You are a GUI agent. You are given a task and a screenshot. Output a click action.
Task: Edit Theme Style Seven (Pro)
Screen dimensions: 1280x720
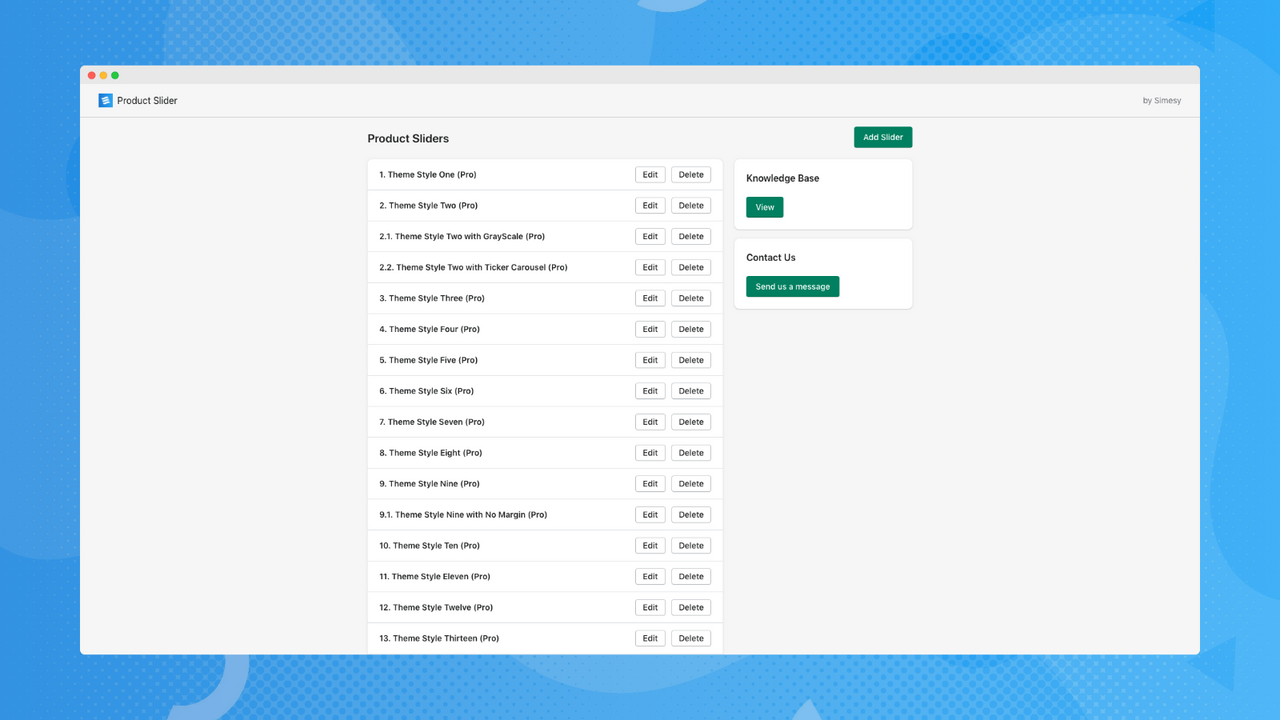(649, 421)
